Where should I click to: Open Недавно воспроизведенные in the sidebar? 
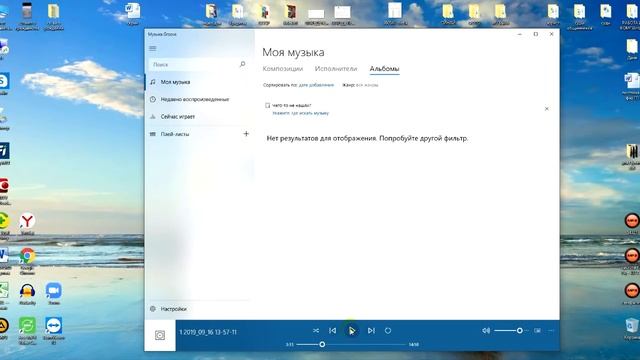click(x=198, y=99)
